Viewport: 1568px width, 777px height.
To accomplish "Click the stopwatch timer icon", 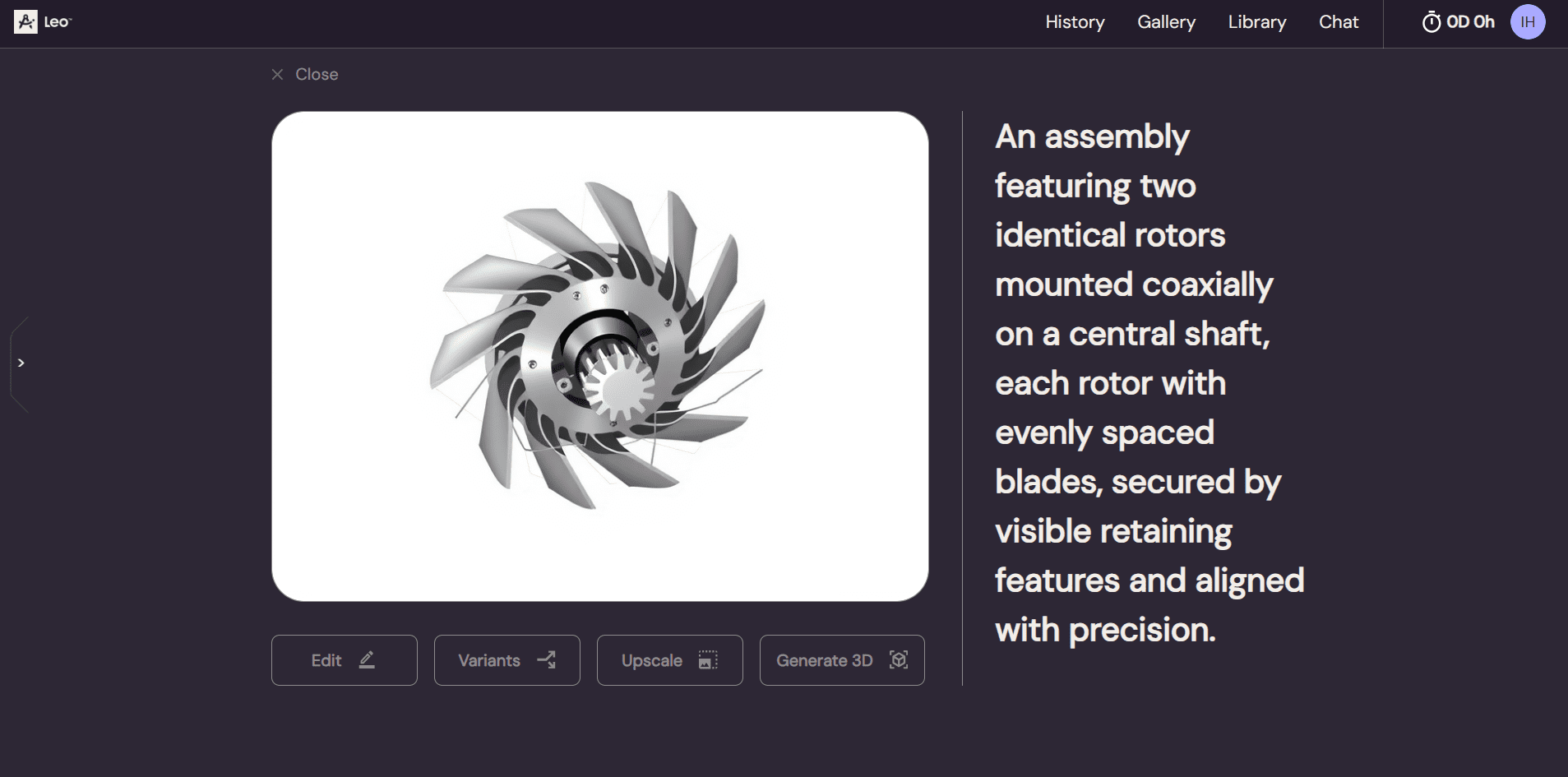I will (x=1432, y=22).
